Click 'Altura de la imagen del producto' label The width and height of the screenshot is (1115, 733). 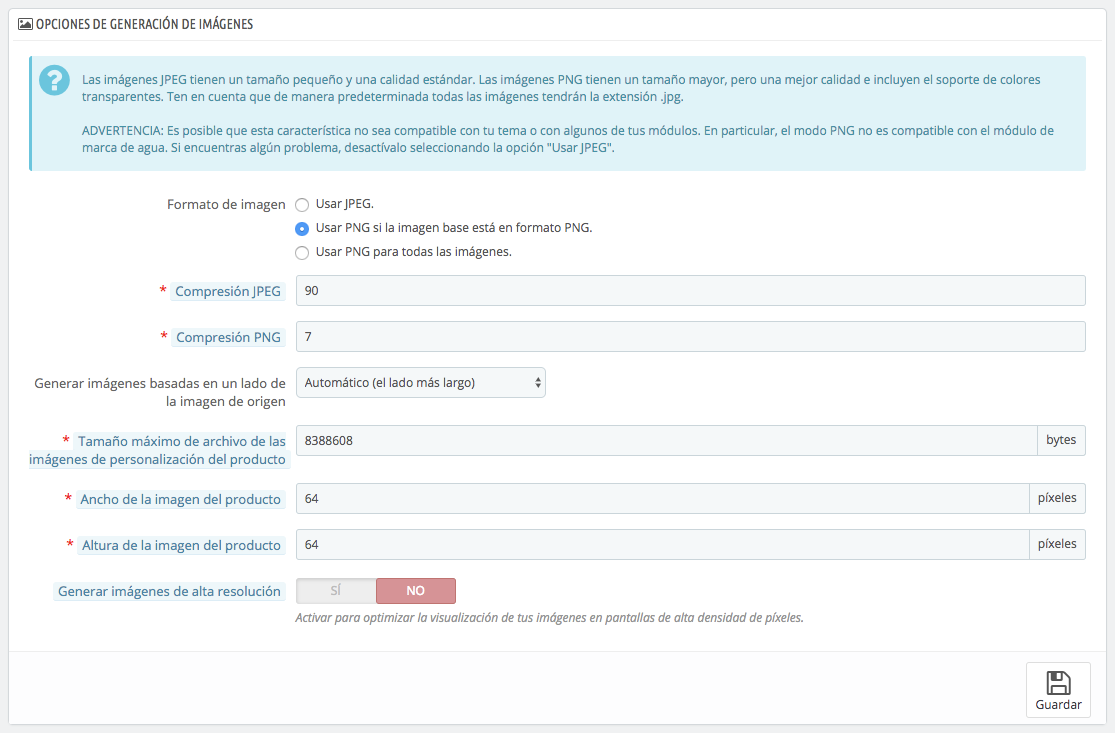pos(181,546)
